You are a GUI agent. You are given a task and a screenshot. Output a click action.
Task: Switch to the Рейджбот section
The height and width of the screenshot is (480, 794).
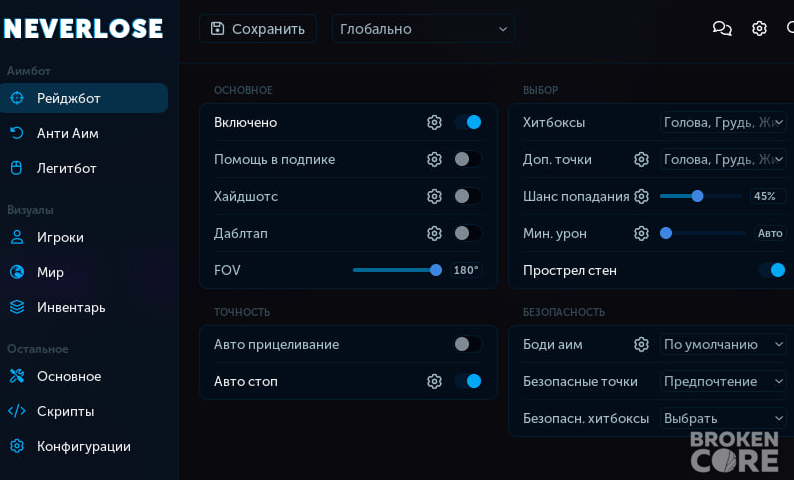pyautogui.click(x=84, y=98)
